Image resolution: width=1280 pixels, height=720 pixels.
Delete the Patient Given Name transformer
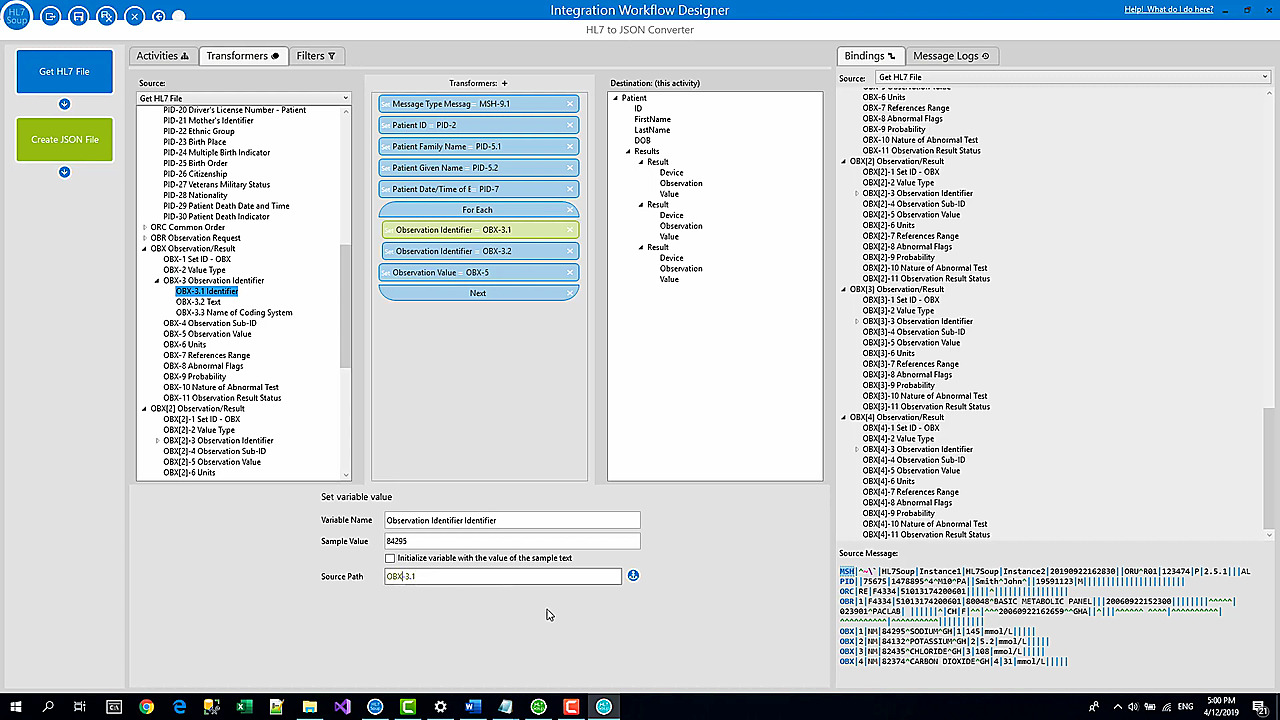[x=570, y=168]
